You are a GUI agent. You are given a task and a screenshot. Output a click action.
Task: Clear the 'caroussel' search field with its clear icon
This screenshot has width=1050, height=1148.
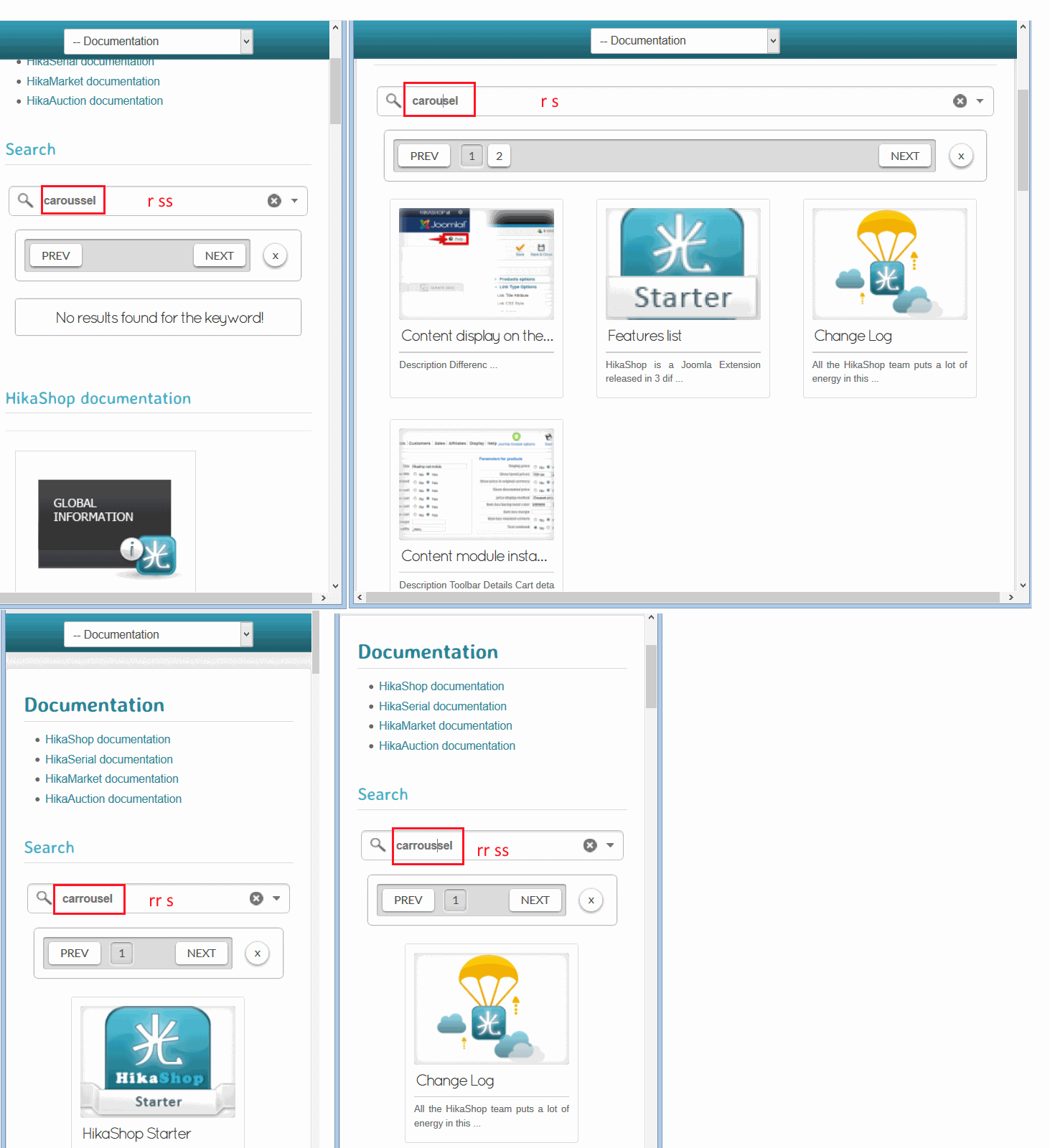coord(274,201)
